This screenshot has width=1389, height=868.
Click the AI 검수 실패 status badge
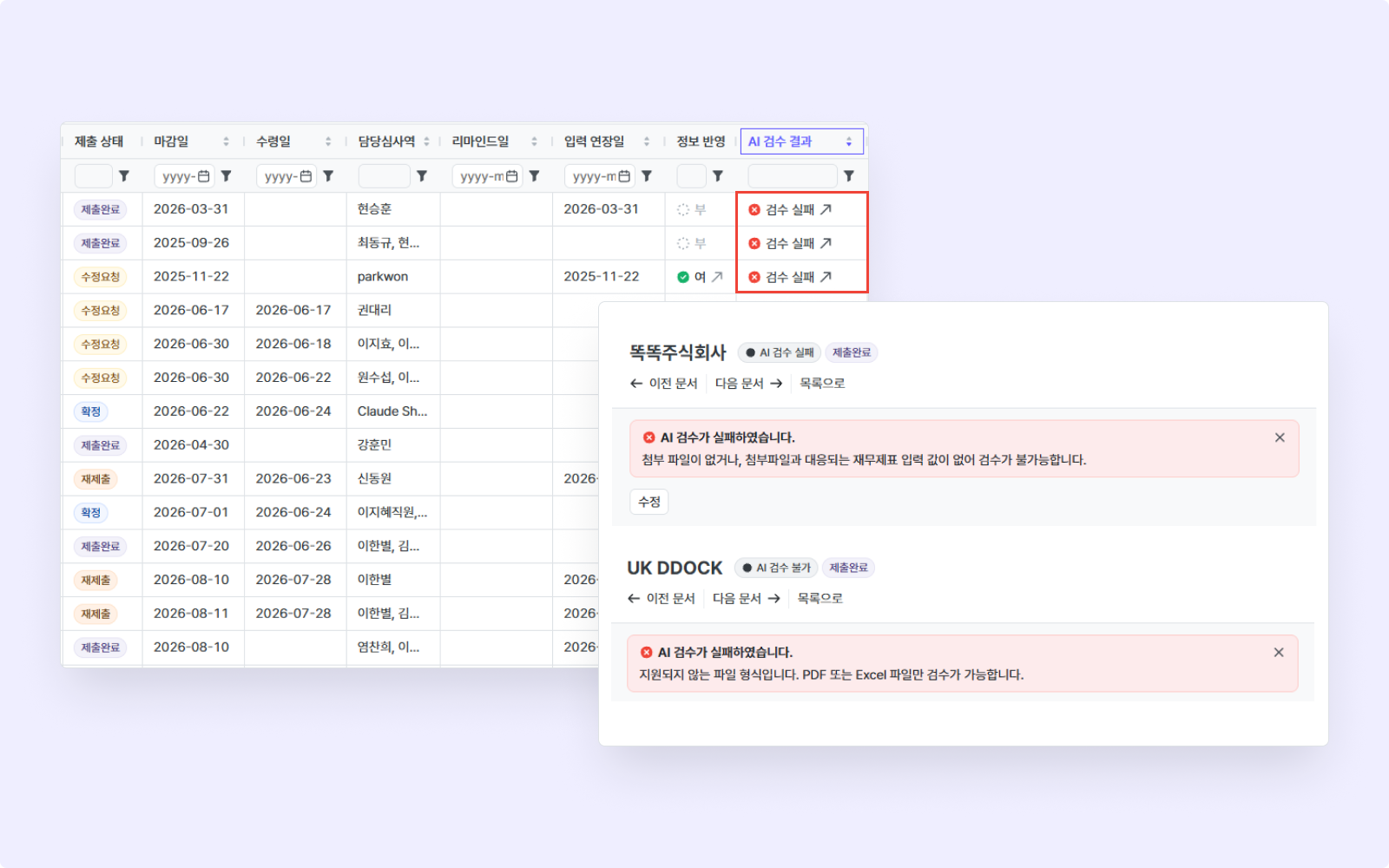click(x=779, y=352)
